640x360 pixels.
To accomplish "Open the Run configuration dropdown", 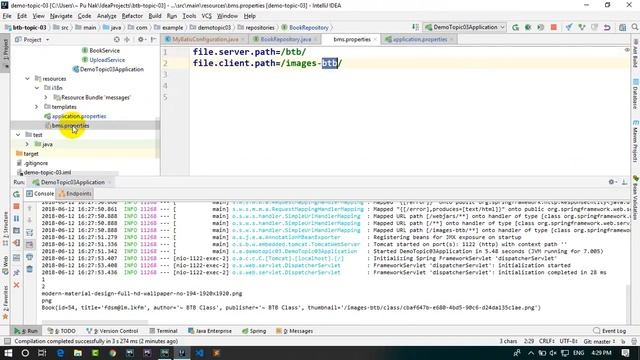I will click(x=465, y=27).
